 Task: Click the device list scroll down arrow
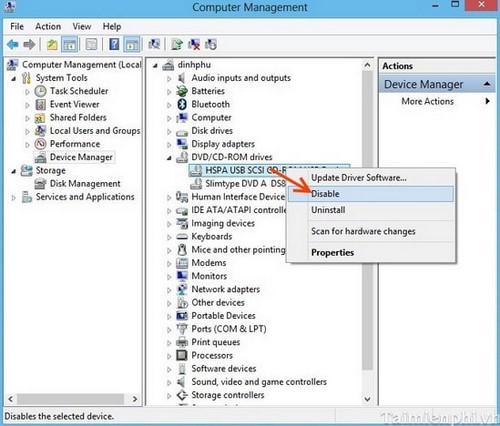[367, 399]
